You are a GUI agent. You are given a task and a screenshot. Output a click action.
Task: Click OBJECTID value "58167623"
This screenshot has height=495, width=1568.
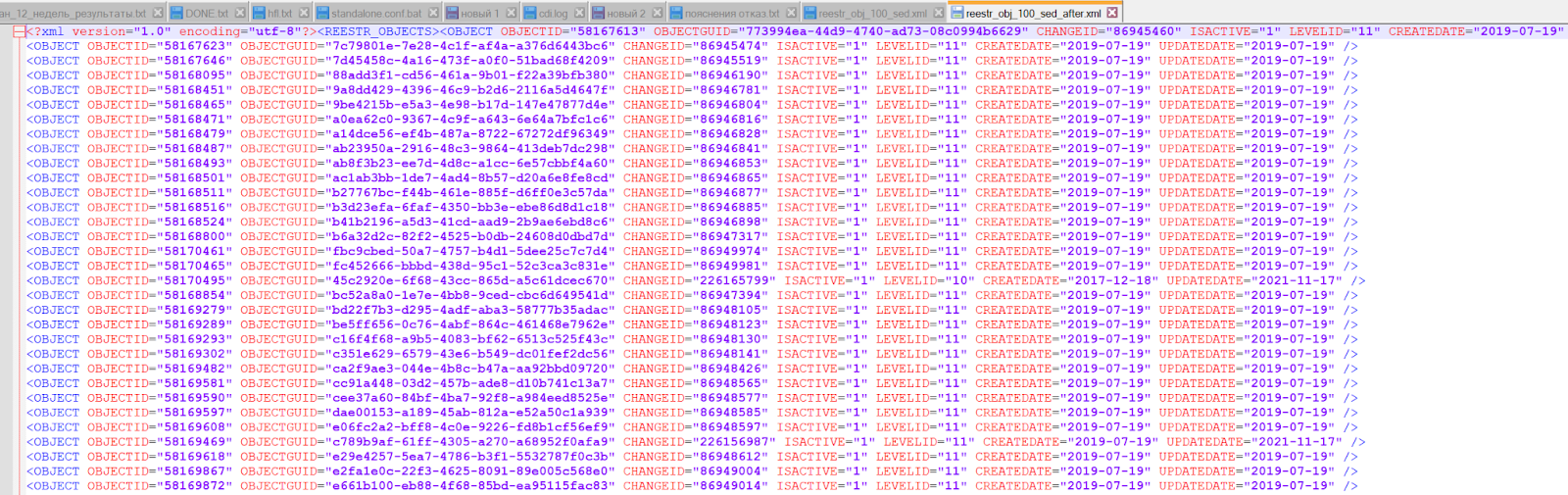point(194,46)
